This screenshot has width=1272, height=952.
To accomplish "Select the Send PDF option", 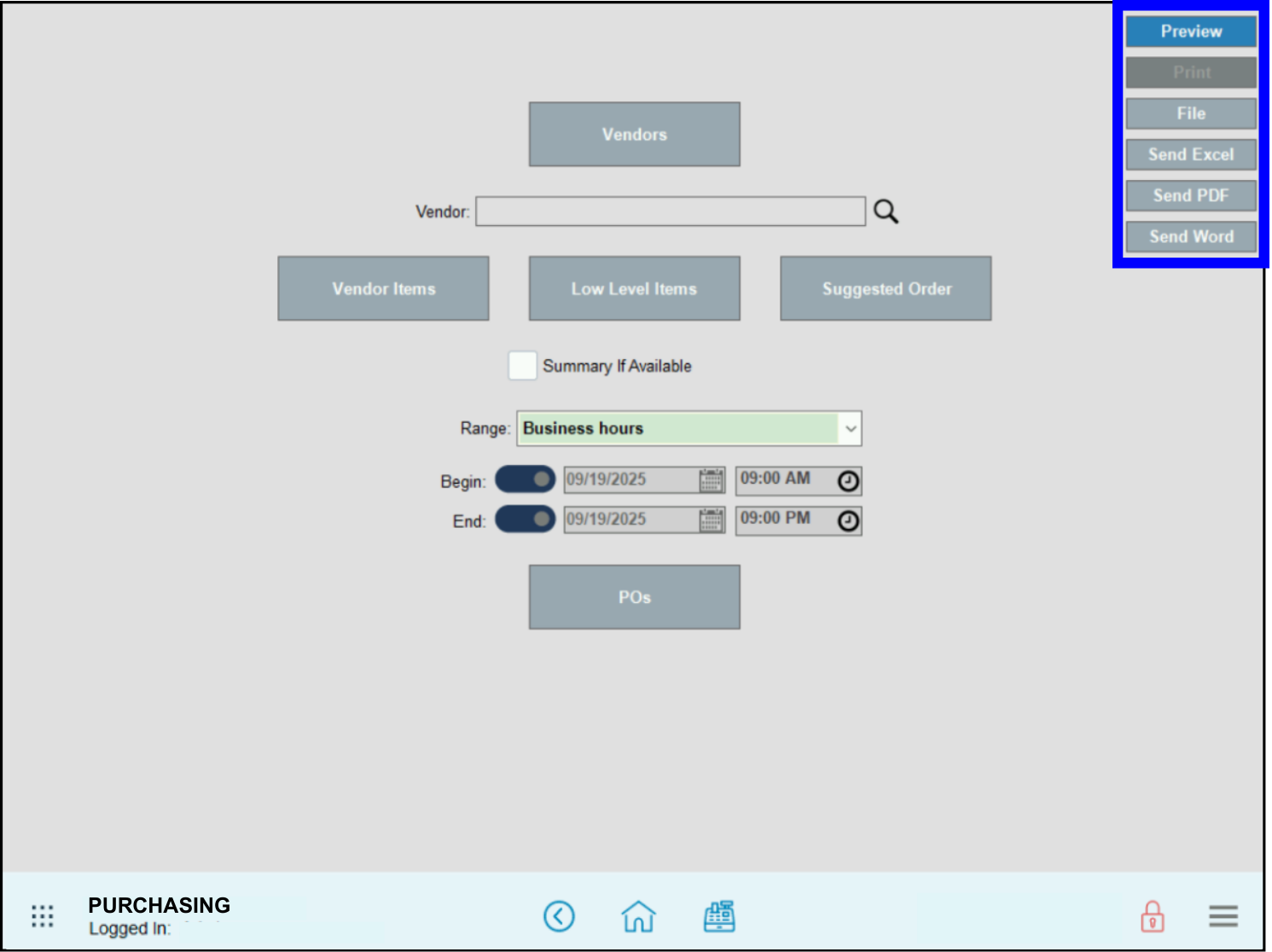I will [1190, 195].
